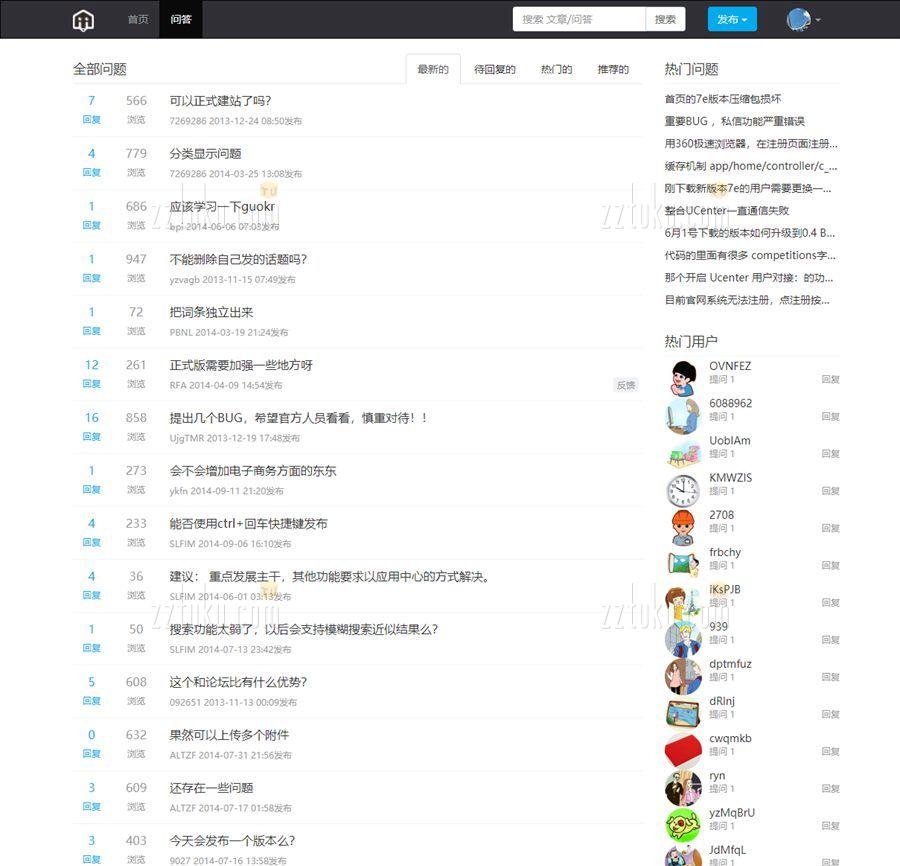Click author 7269286 on 分类显示问题 row

tap(188, 174)
